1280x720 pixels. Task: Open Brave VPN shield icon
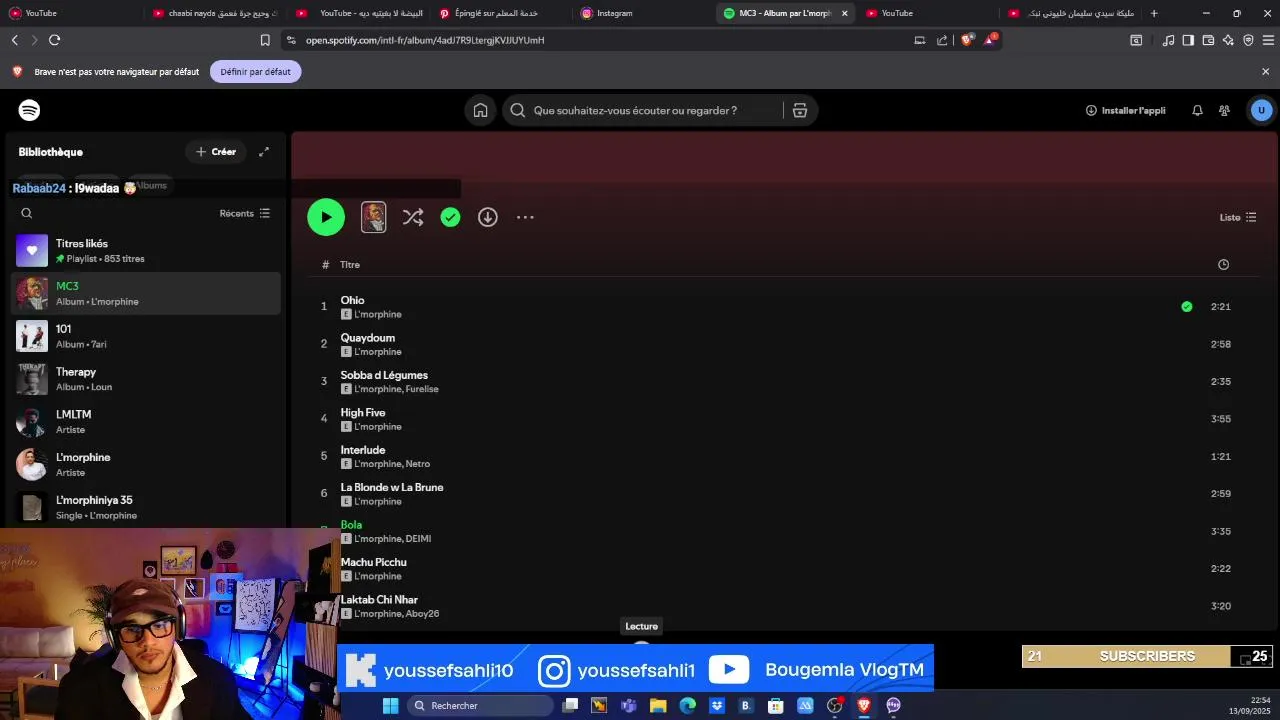pos(1248,40)
